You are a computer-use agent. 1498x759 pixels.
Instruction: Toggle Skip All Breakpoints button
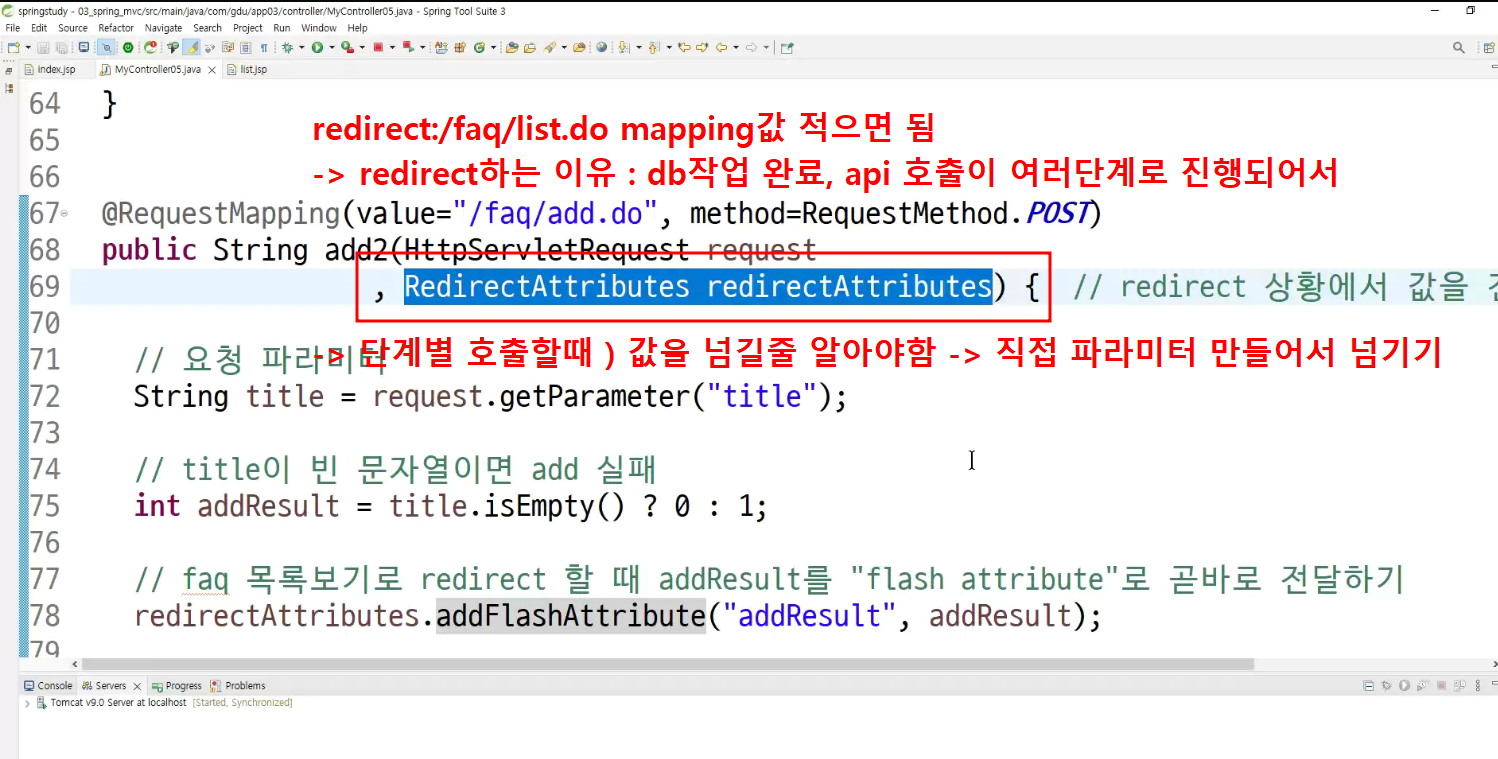tap(106, 47)
